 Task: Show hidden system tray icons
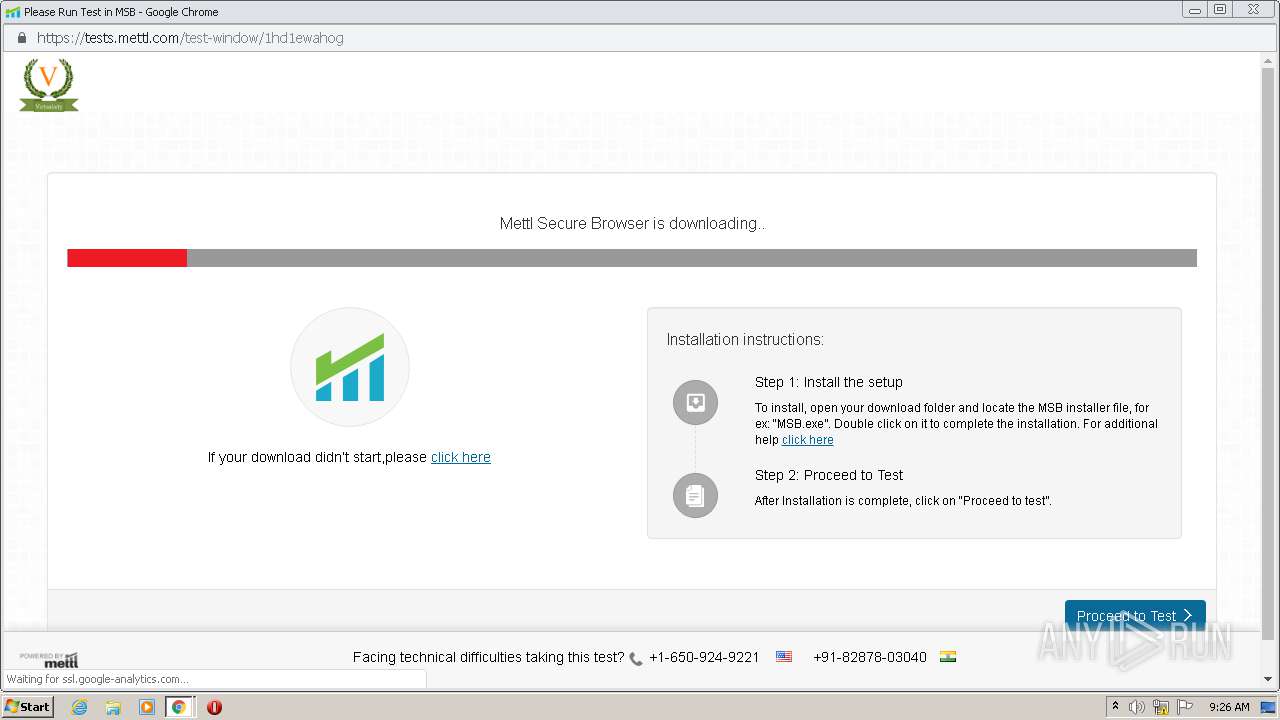[1115, 707]
